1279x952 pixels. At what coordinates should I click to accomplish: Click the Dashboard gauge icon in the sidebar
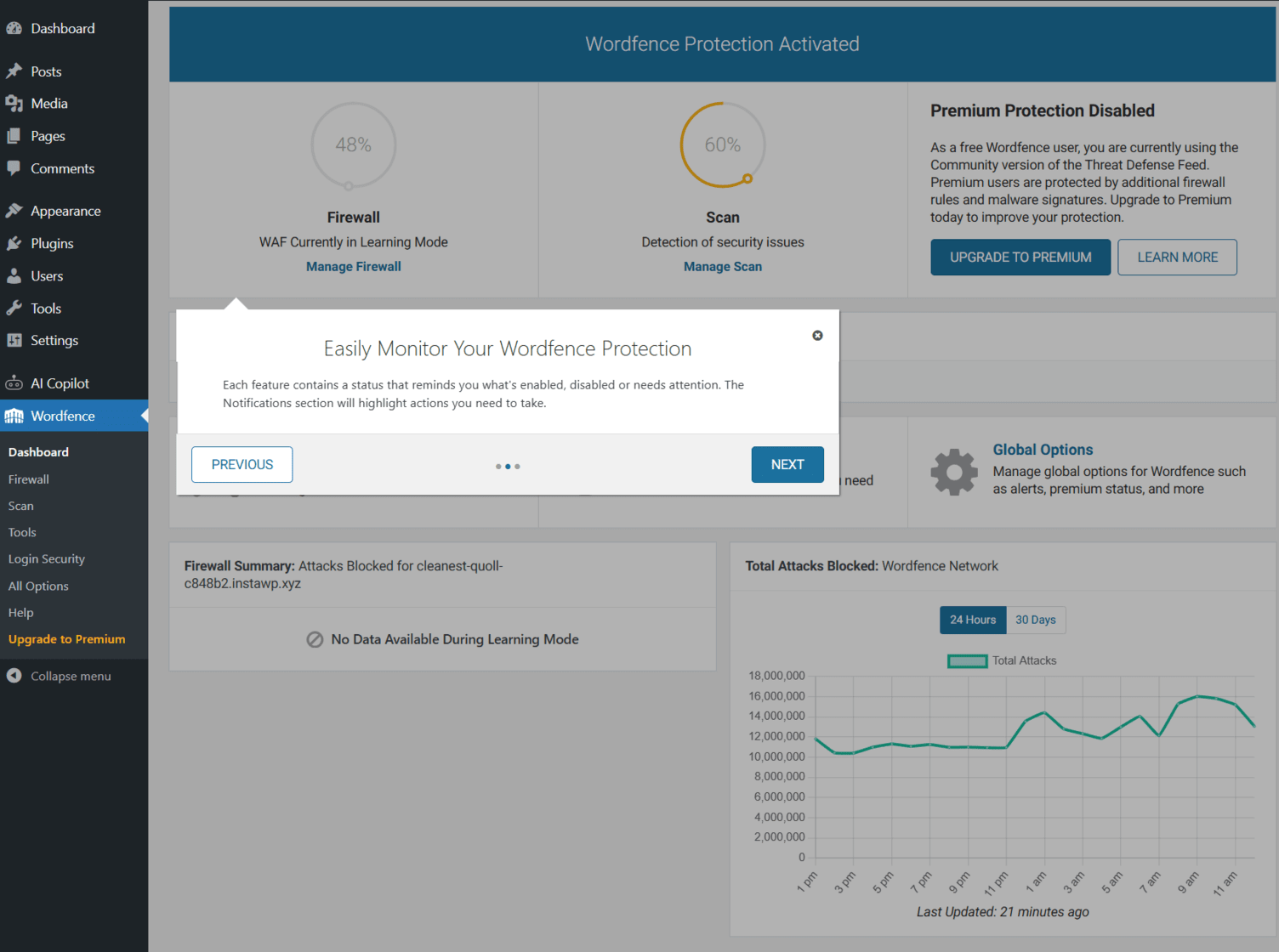pos(14,28)
